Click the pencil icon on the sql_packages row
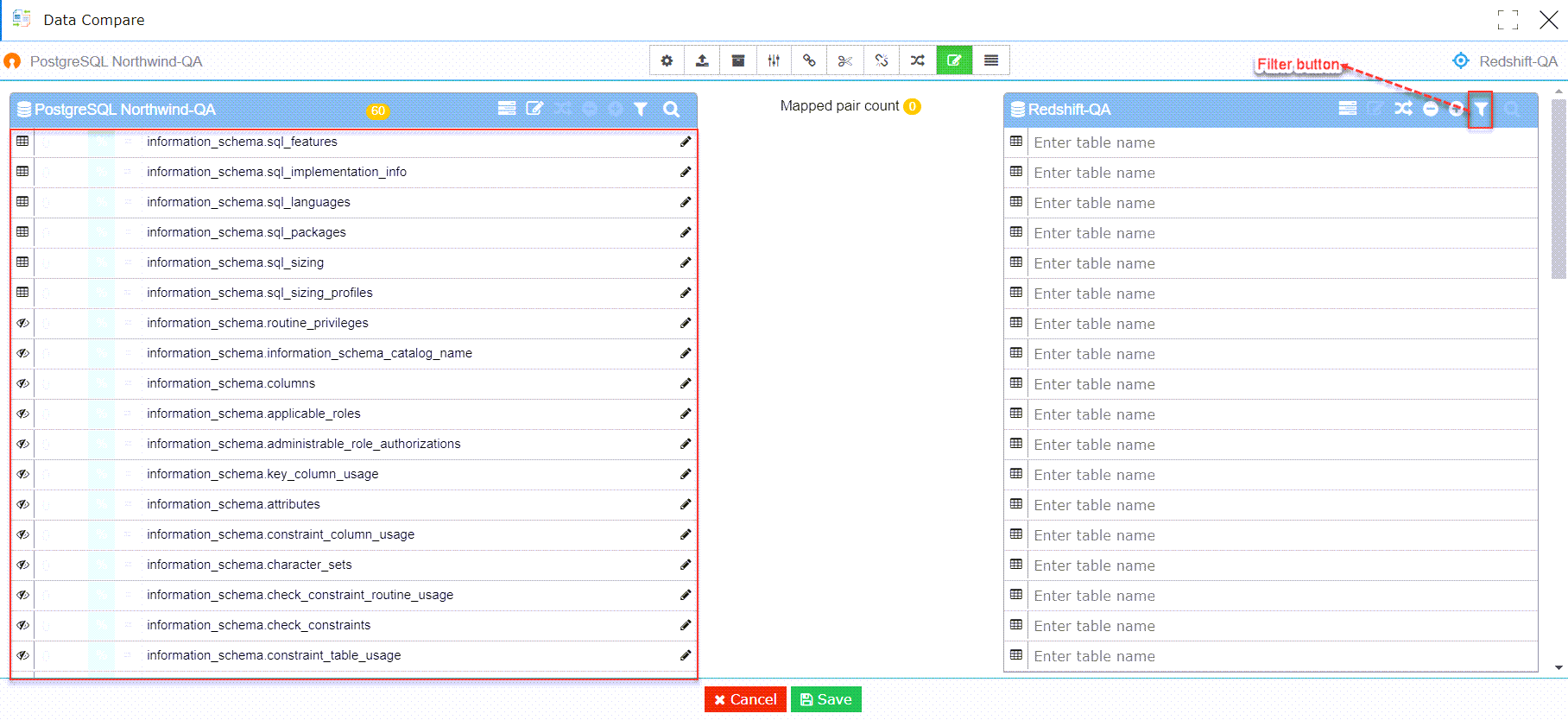The width and height of the screenshot is (1568, 720). (686, 232)
